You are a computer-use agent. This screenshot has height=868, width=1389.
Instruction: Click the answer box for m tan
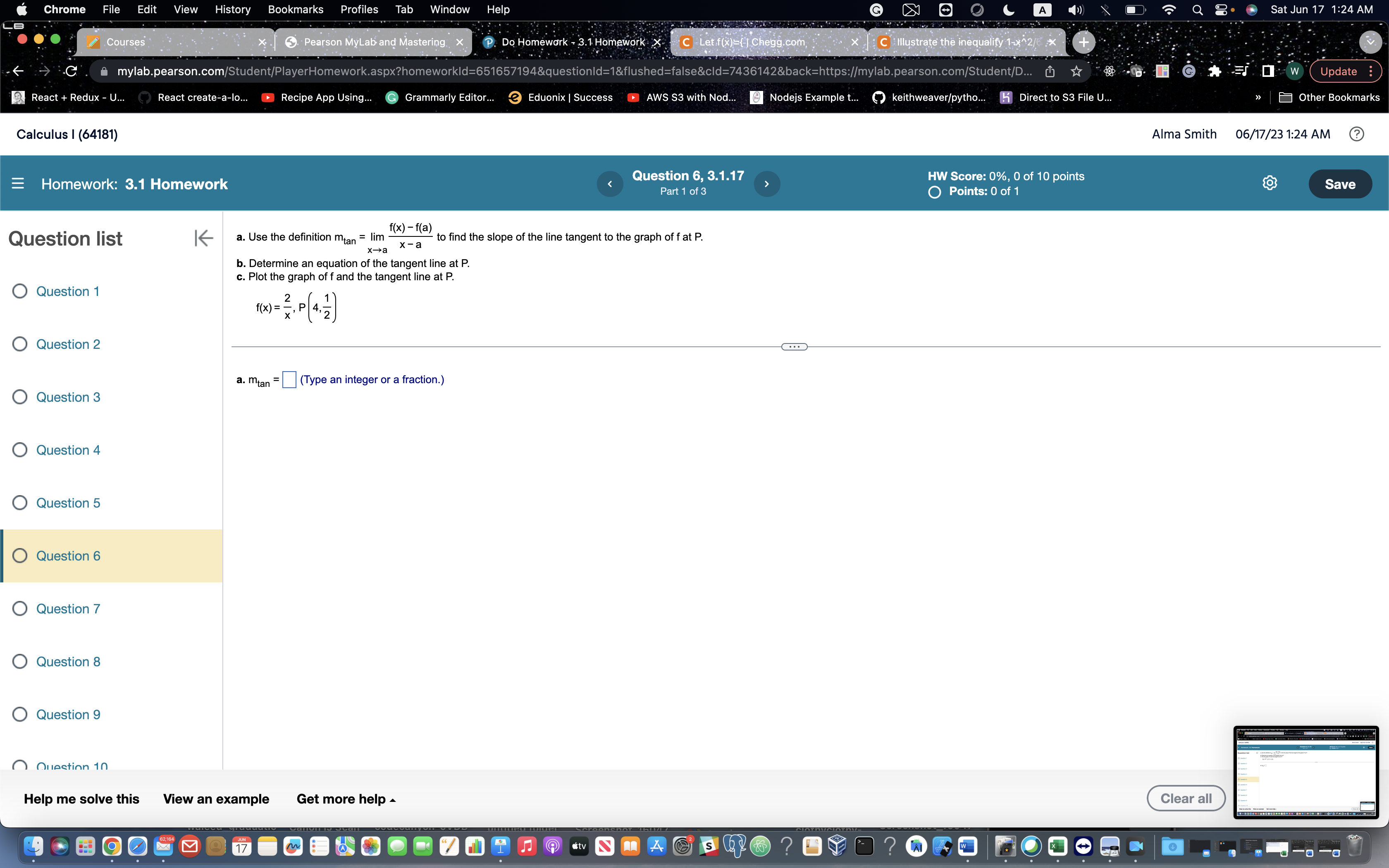coord(289,379)
